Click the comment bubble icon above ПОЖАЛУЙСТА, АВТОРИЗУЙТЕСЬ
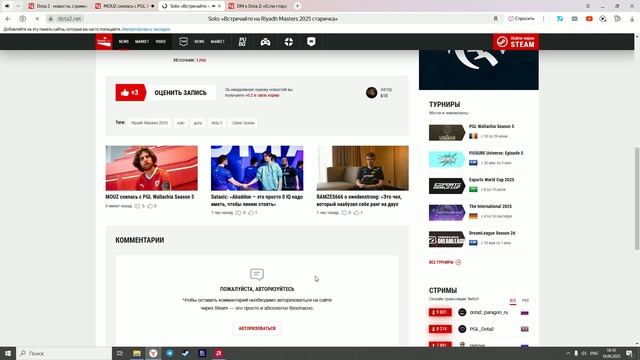This screenshot has width=640, height=360. pos(257,274)
